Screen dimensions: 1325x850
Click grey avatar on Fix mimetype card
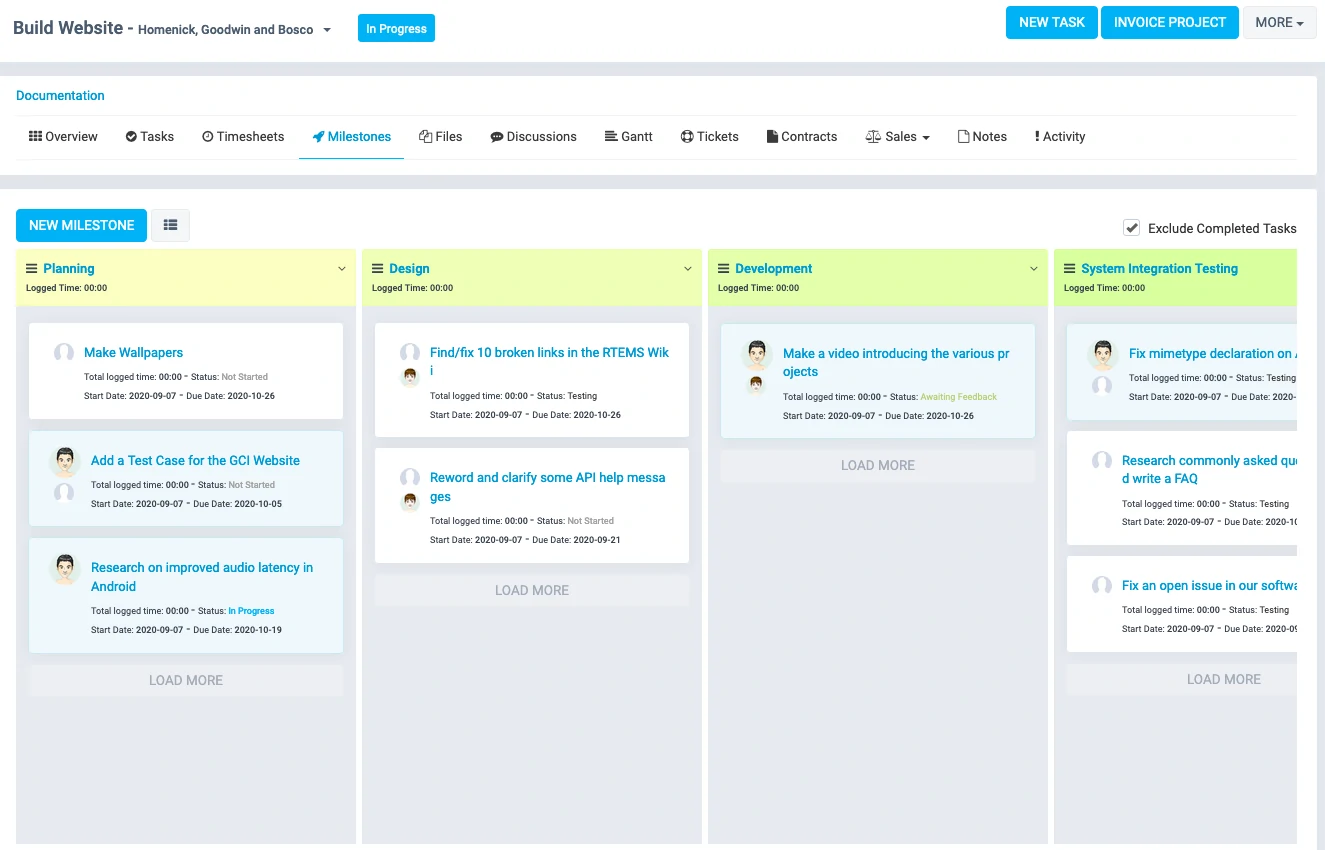point(1102,385)
